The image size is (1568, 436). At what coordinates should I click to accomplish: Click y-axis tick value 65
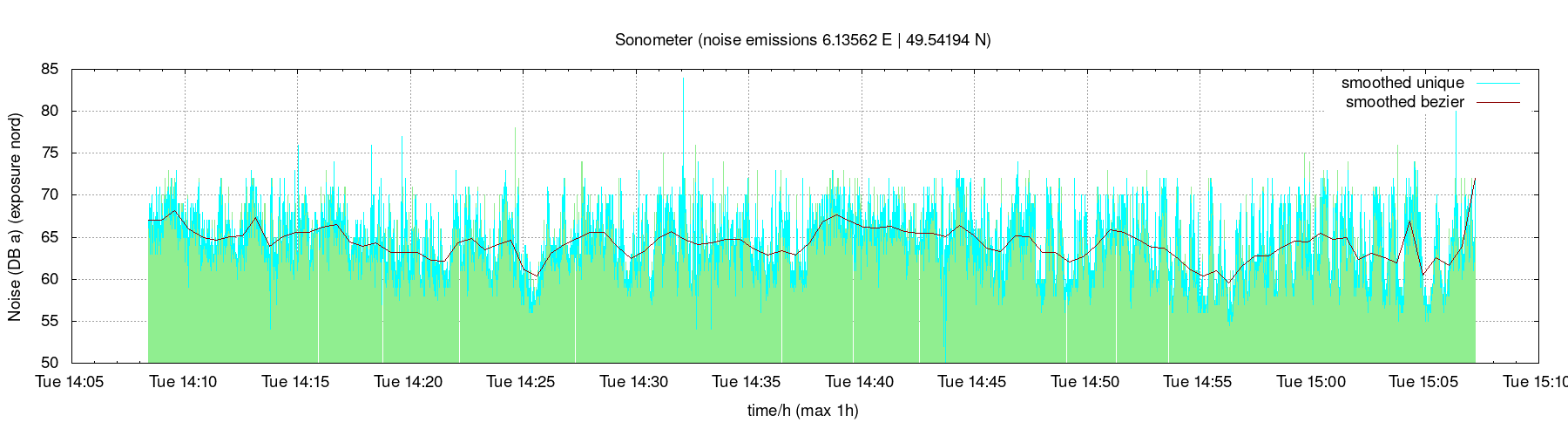pyautogui.click(x=49, y=237)
